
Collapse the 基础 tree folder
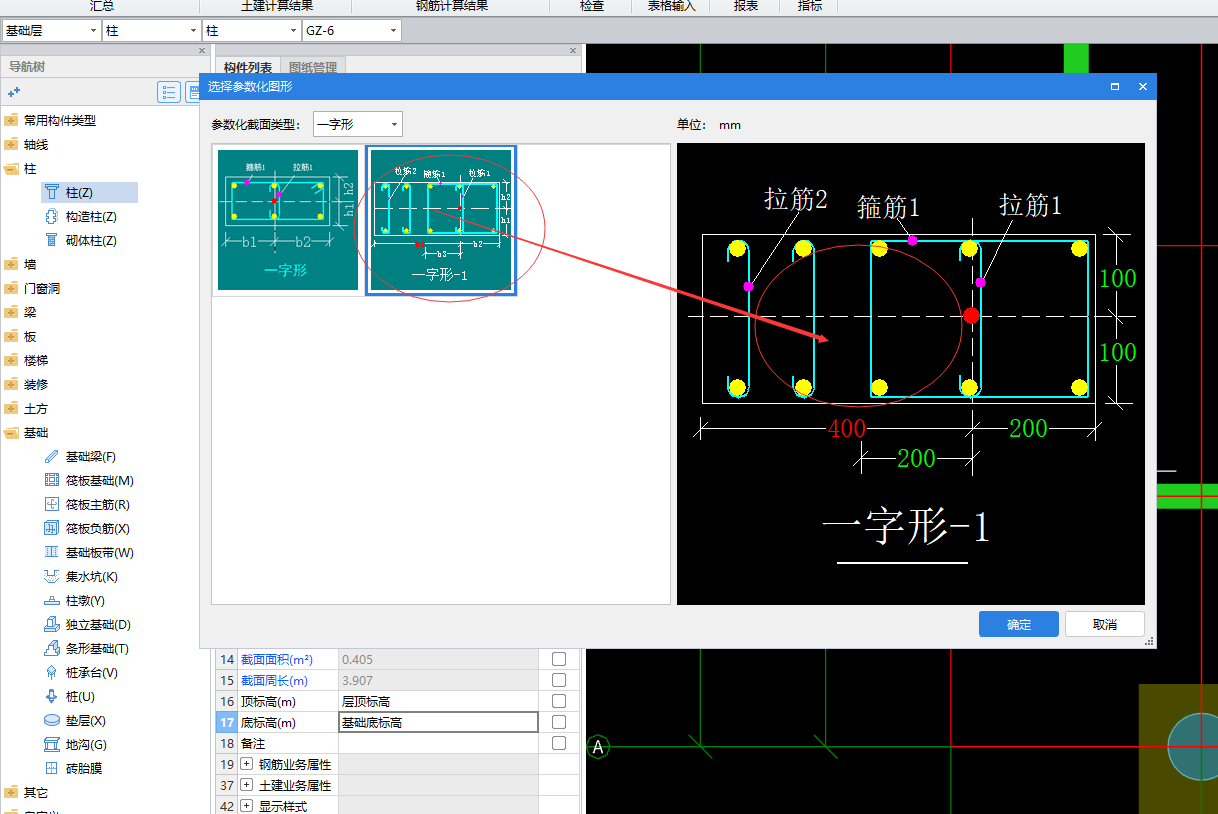pyautogui.click(x=11, y=433)
